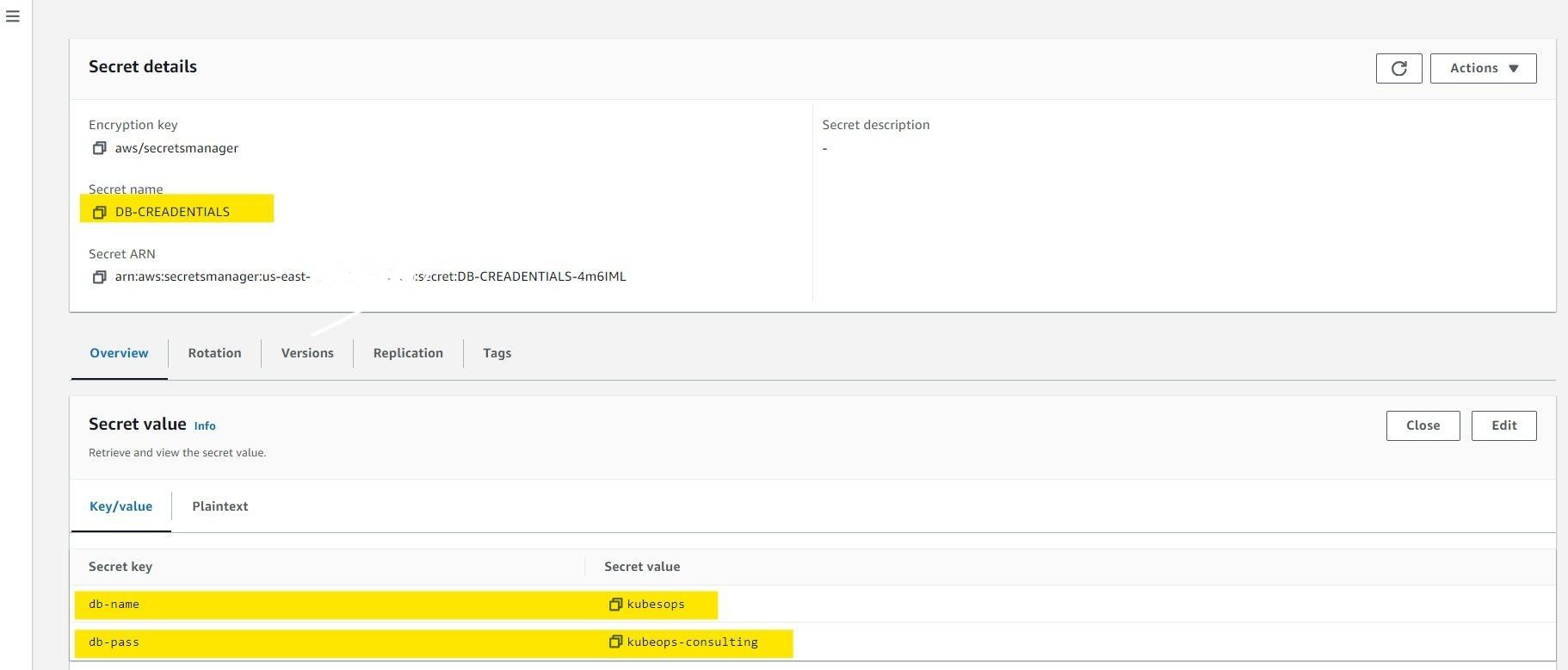Switch to the Rotation tab
Screen dimensions: 1568x670
214,353
